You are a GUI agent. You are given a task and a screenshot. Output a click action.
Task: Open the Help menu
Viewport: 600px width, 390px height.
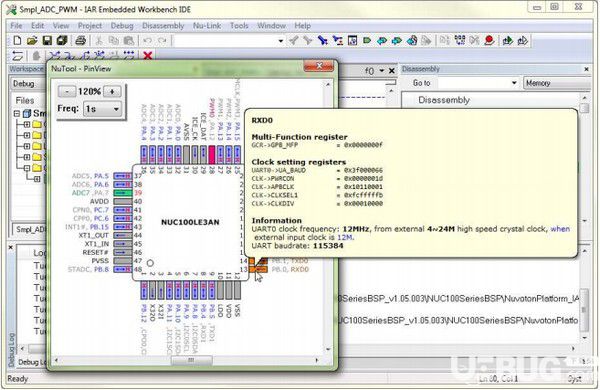click(x=302, y=26)
